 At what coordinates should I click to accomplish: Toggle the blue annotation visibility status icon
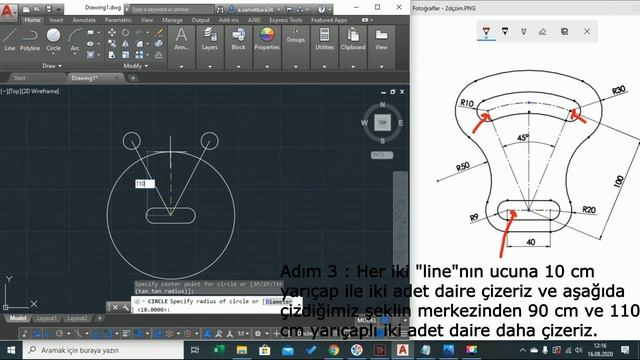click(x=207, y=334)
